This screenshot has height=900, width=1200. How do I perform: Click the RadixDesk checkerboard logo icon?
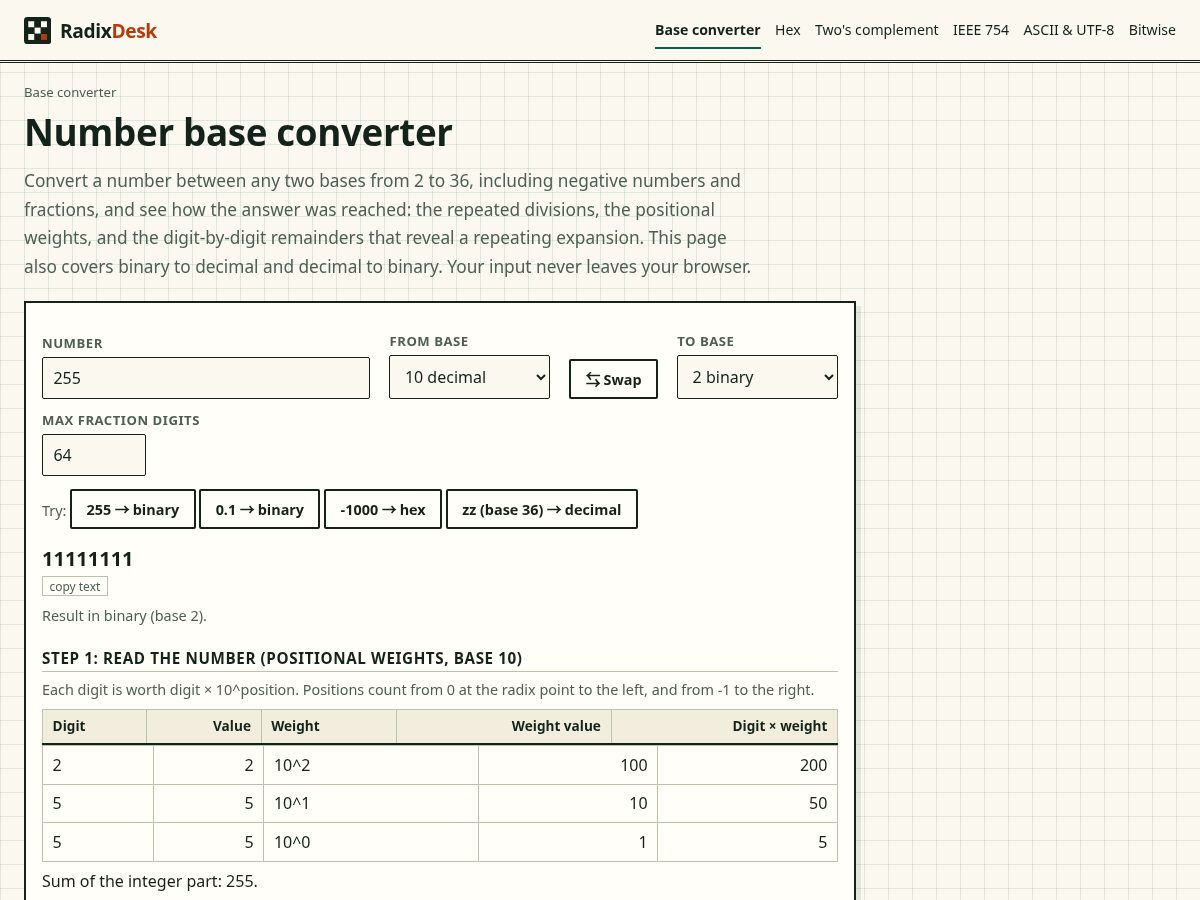tap(37, 30)
